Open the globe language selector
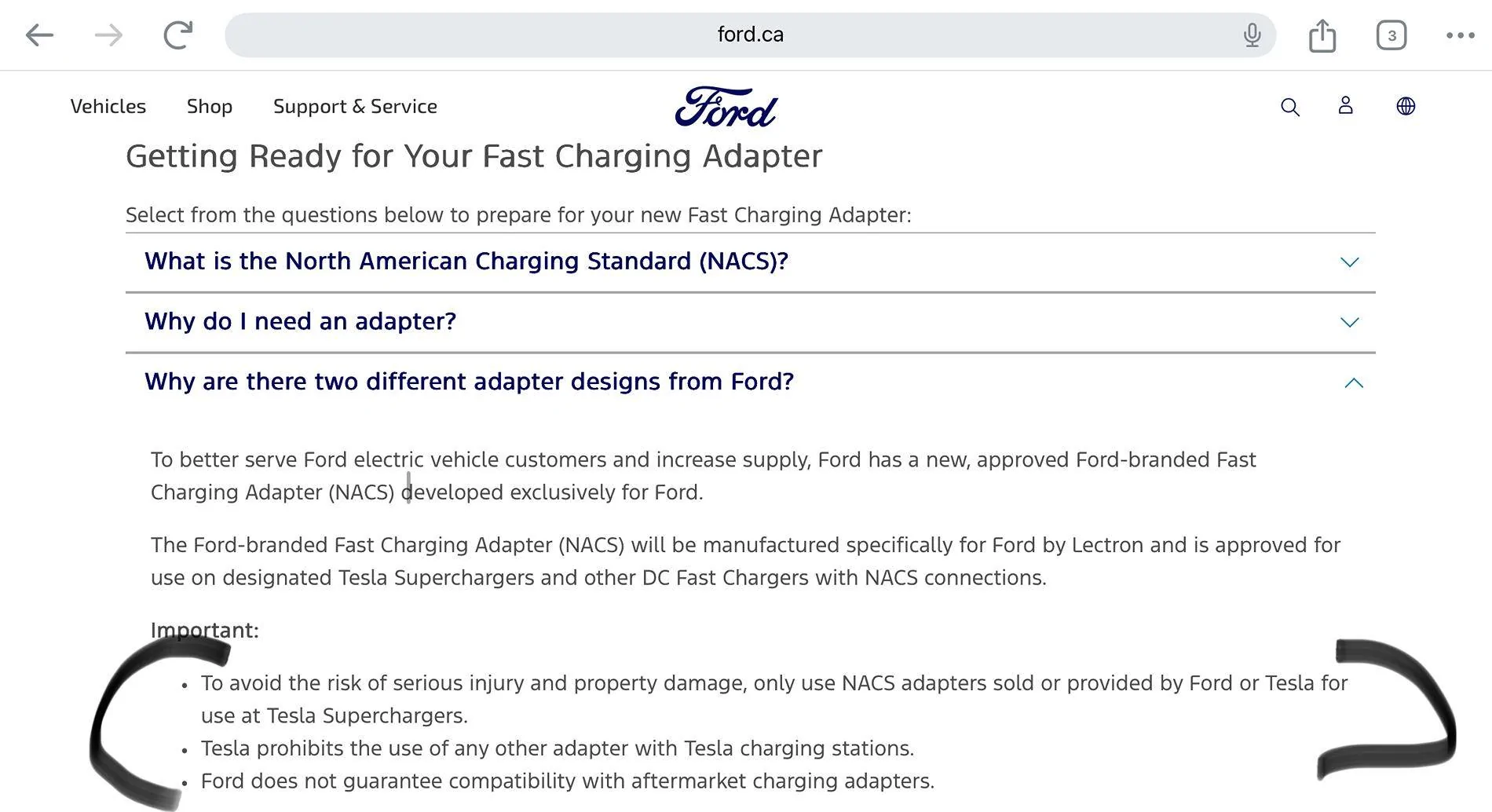The width and height of the screenshot is (1492, 812). [1406, 106]
